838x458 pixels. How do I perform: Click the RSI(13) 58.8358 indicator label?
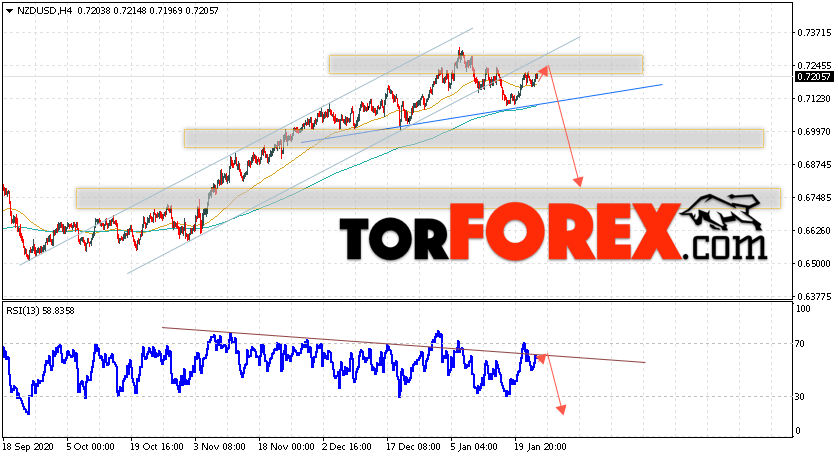[x=40, y=310]
